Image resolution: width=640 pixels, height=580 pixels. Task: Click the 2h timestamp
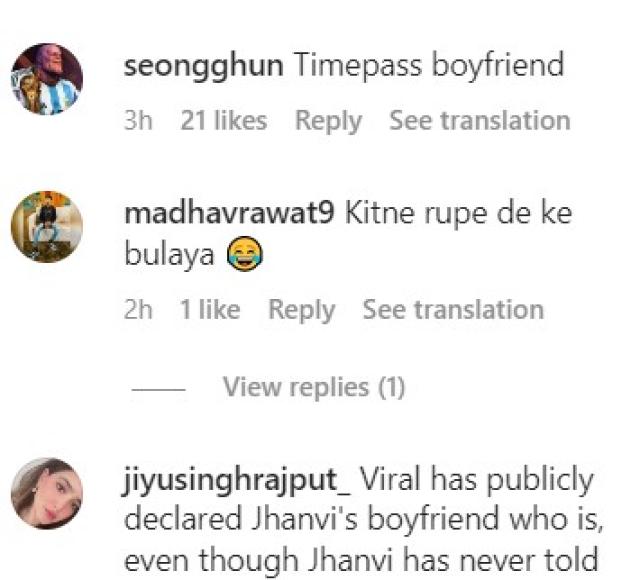(x=138, y=310)
